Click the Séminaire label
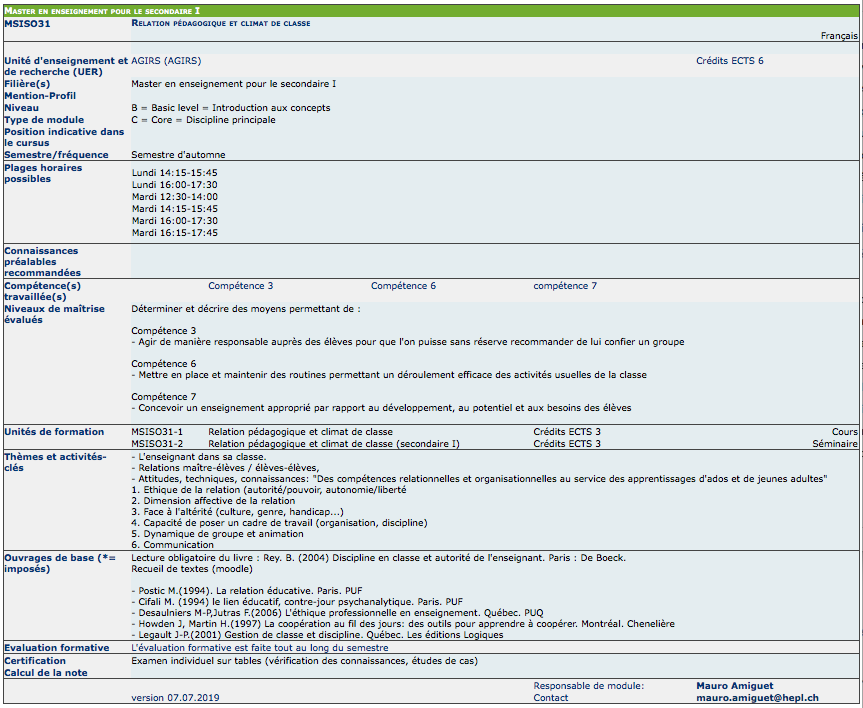The height and width of the screenshot is (708, 863). 834,444
